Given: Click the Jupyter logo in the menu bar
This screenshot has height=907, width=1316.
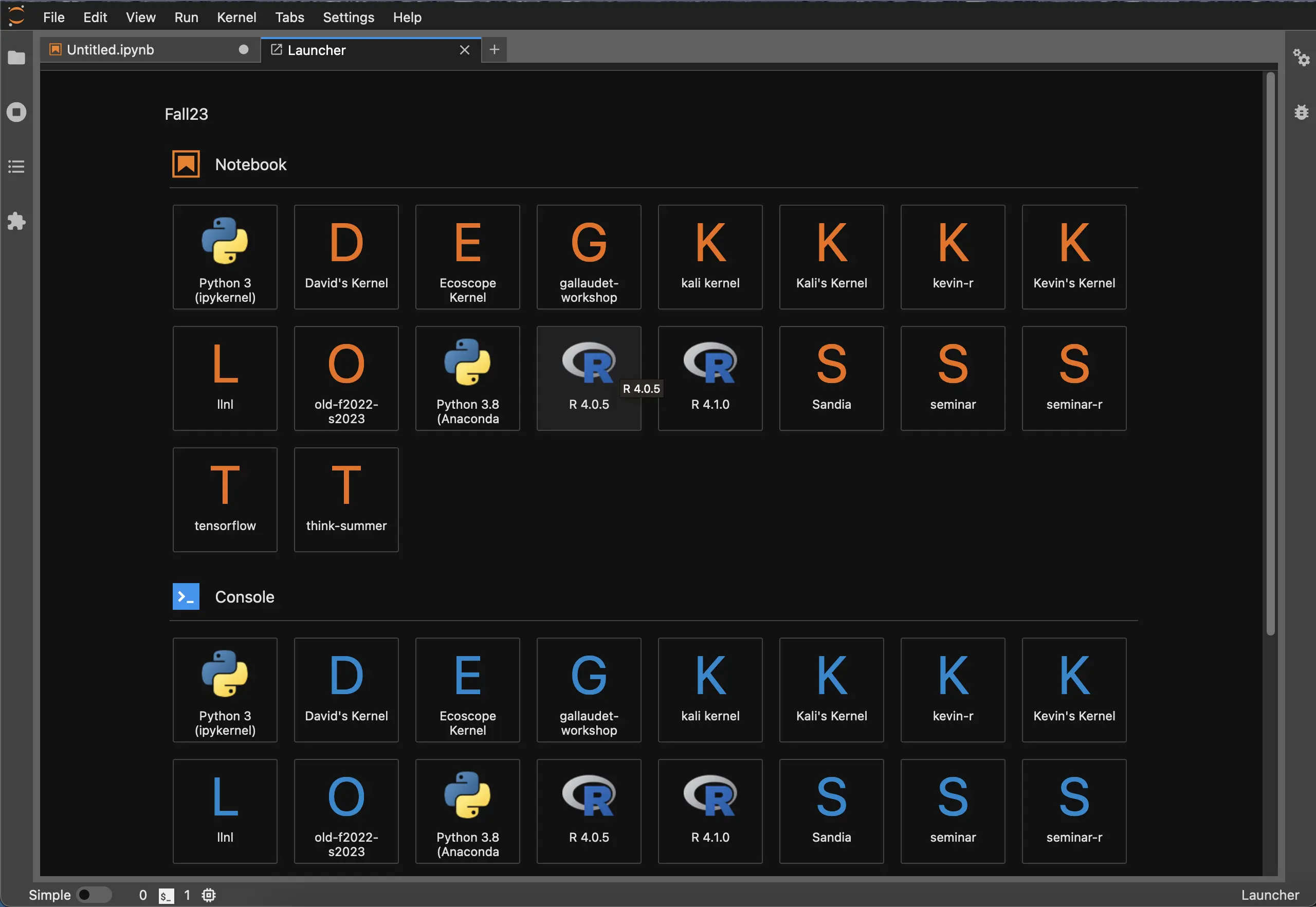Looking at the screenshot, I should point(16,16).
